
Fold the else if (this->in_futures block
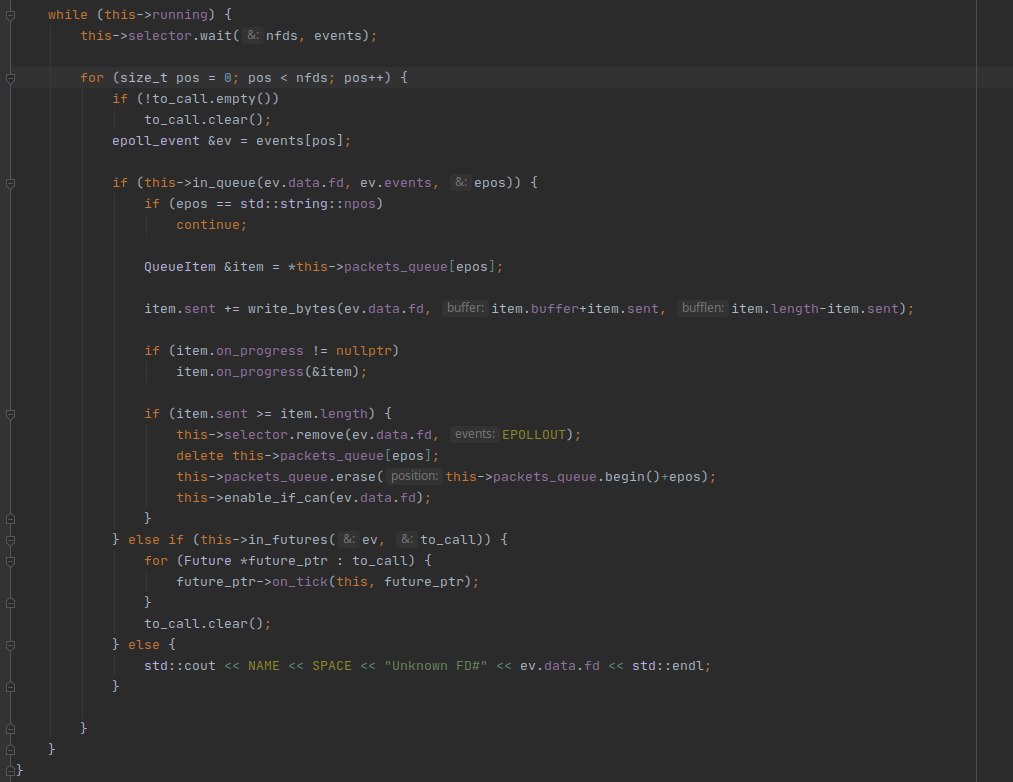(x=10, y=540)
